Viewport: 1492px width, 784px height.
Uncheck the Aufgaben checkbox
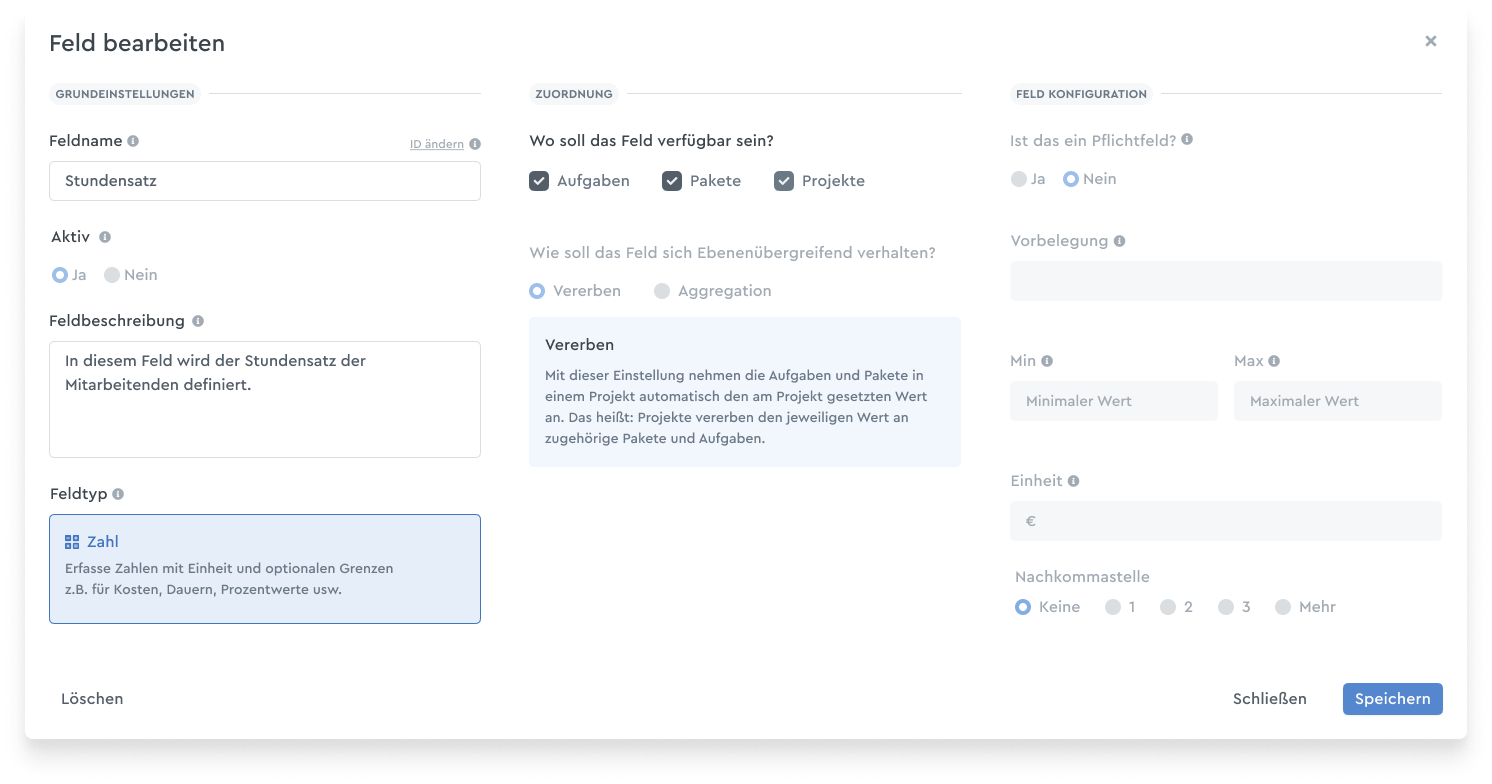(x=539, y=181)
